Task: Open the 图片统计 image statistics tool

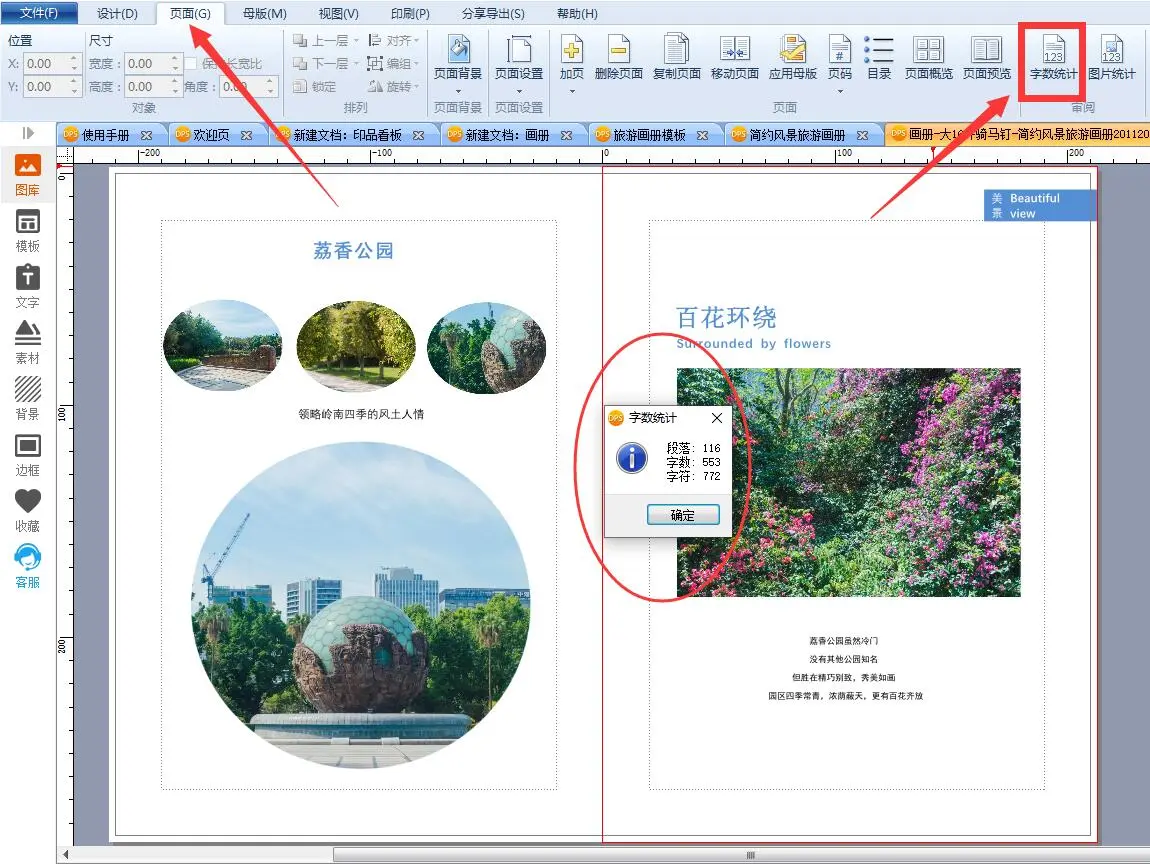Action: coord(1111,56)
